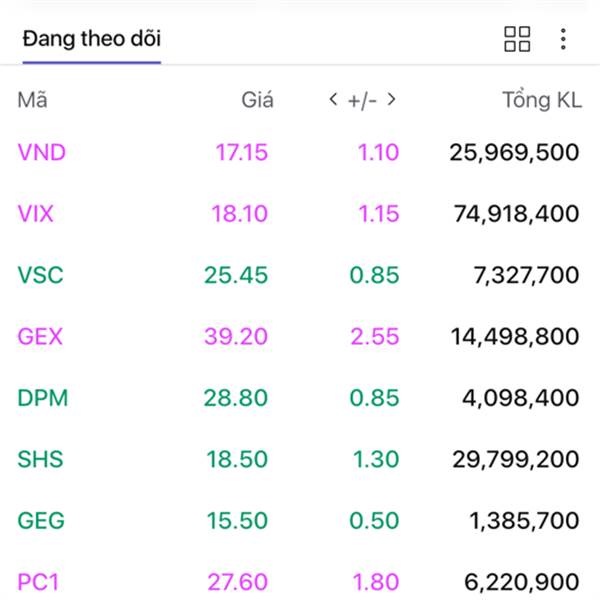Select the VIX stock symbol

coord(36,213)
